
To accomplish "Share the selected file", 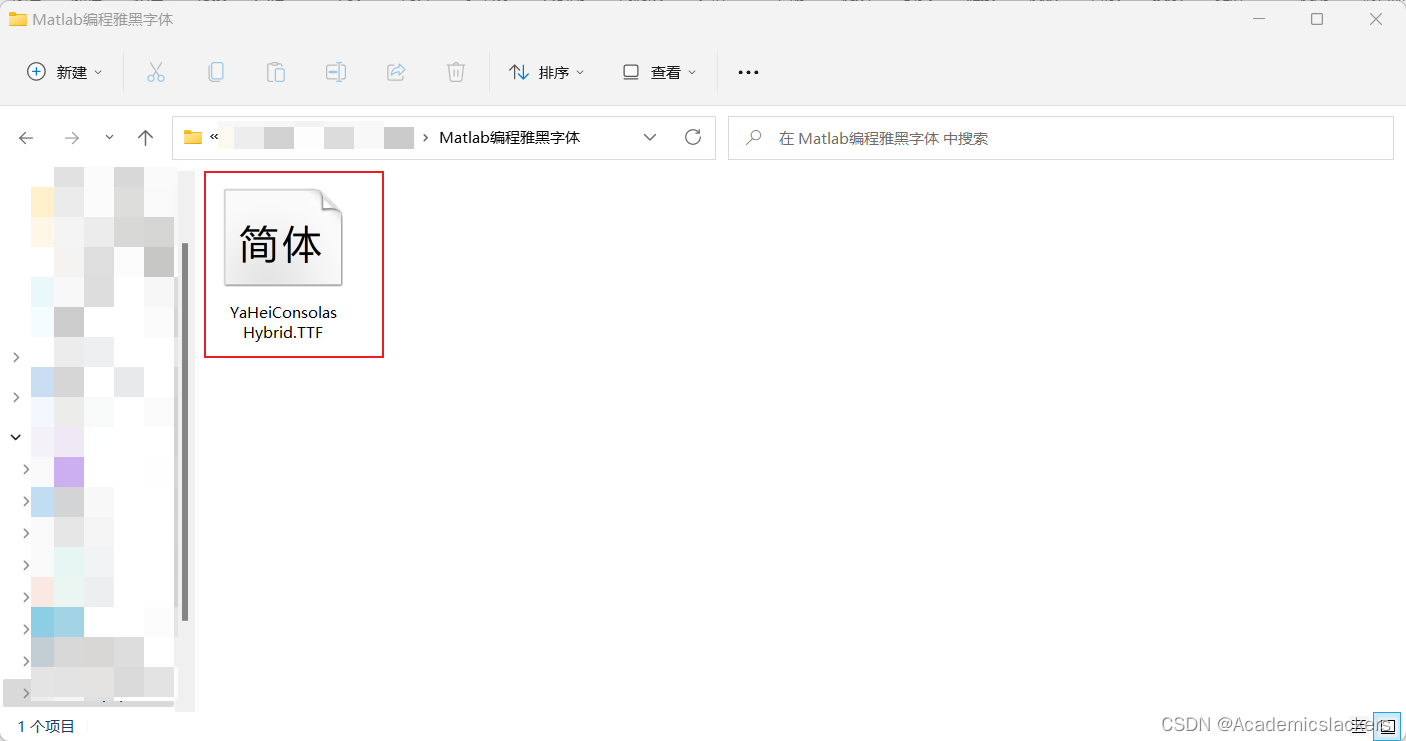I will click(x=396, y=71).
